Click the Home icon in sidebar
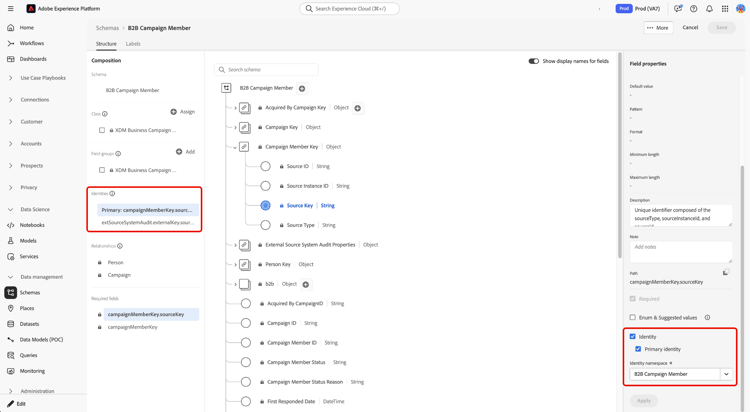 click(x=11, y=28)
